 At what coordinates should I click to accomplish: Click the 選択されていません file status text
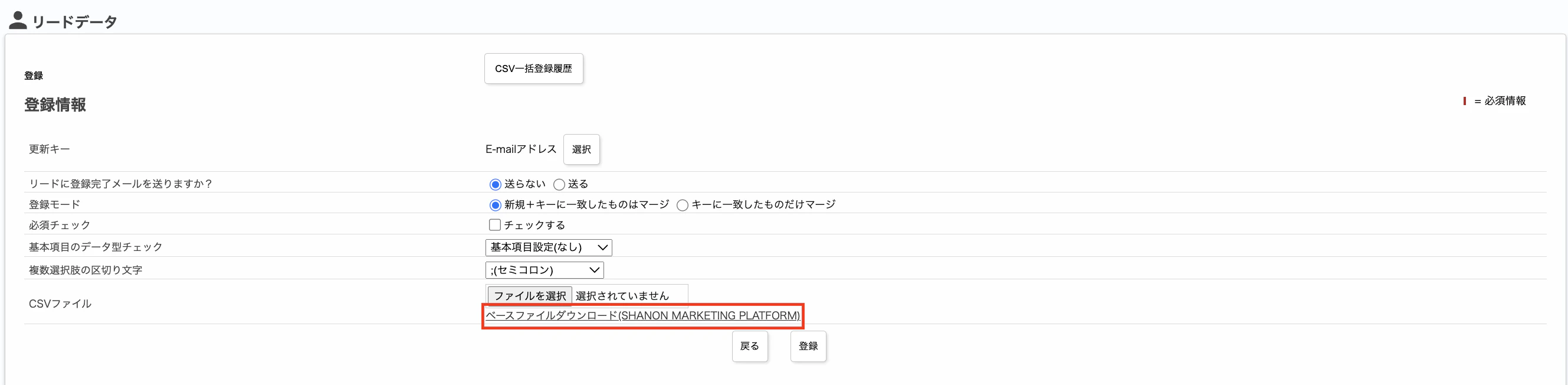pos(622,296)
